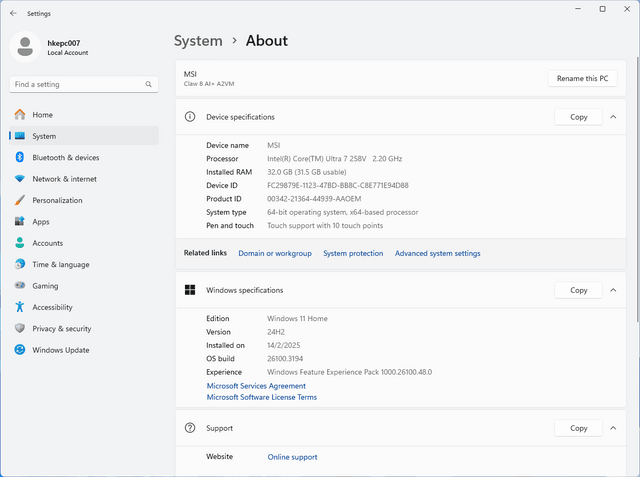640x477 pixels.
Task: Maximize the Settings window
Action: tap(602, 9)
